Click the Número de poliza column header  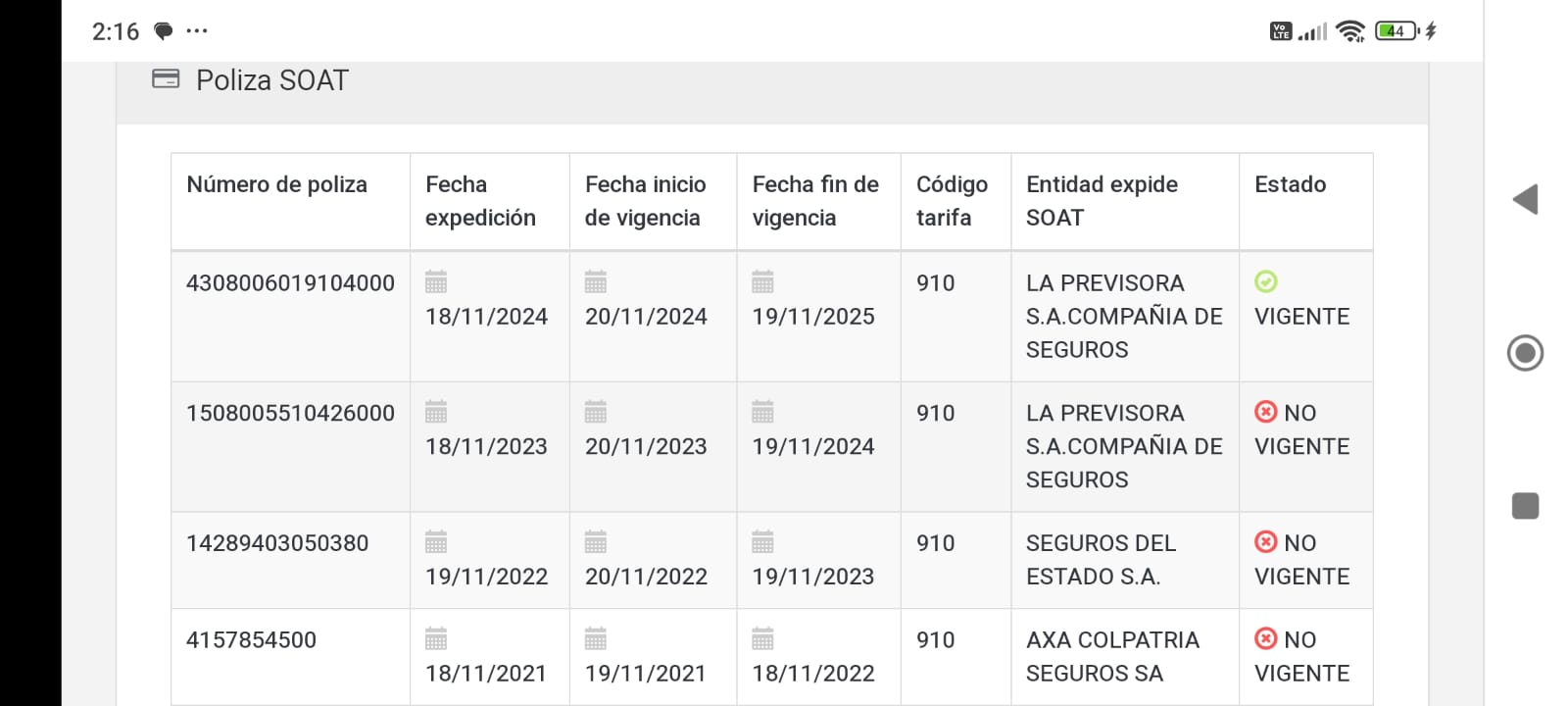pos(277,184)
